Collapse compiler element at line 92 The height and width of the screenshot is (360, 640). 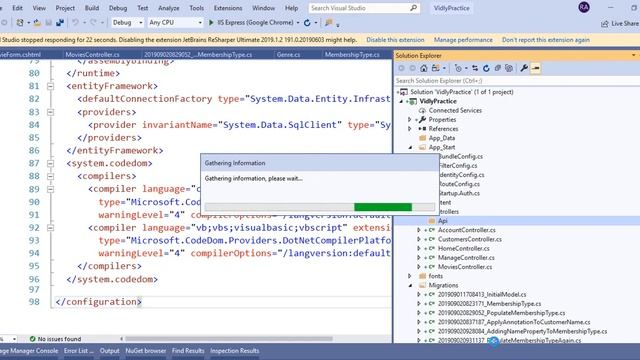coord(50,228)
